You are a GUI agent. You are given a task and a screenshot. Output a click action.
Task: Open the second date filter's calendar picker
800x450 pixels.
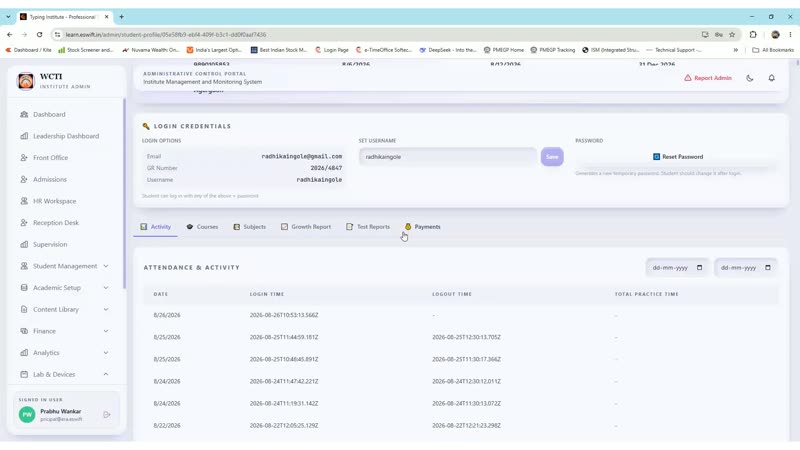pos(768,267)
